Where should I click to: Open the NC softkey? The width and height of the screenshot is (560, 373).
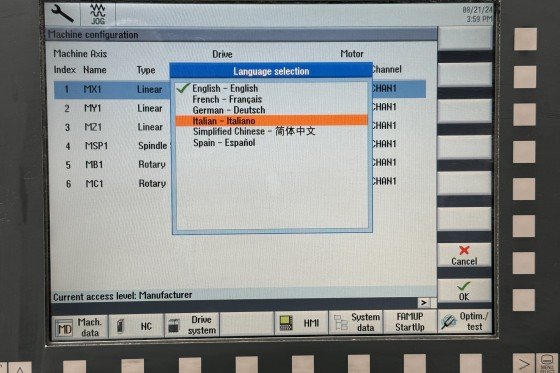tap(136, 326)
